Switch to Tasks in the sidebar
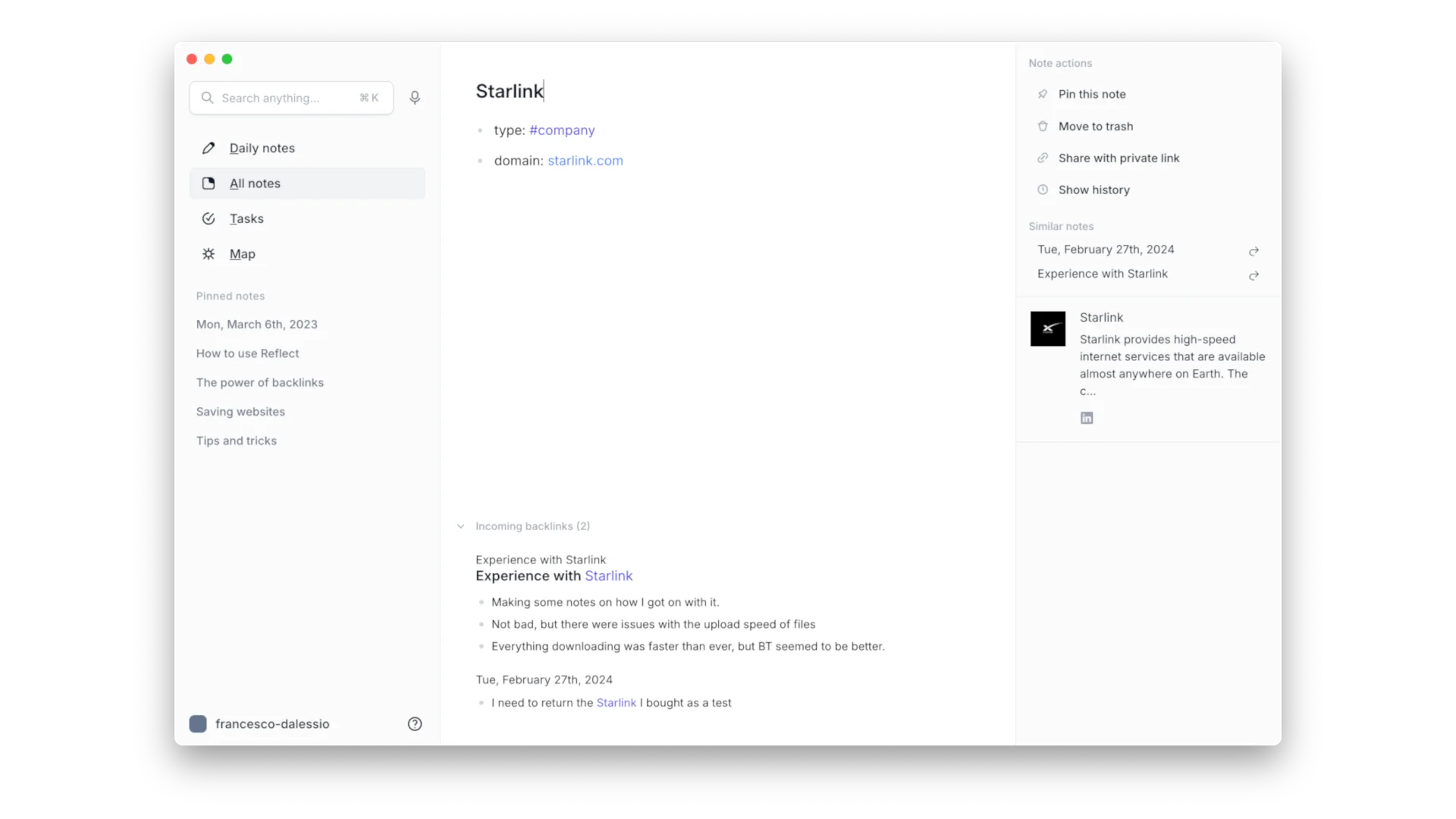Screen dimensions: 1456x819 [247, 218]
